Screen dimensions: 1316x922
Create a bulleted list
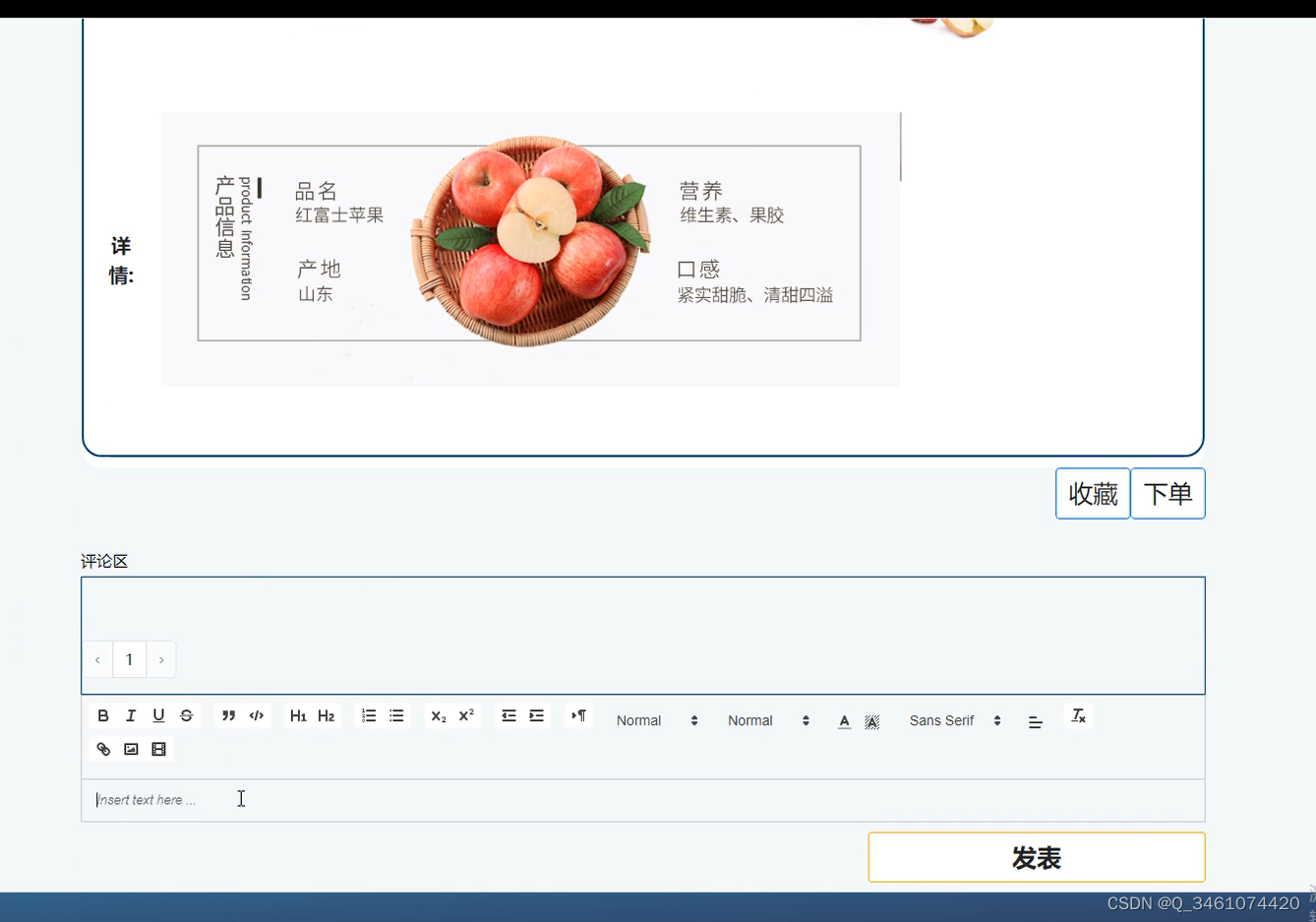click(x=396, y=716)
